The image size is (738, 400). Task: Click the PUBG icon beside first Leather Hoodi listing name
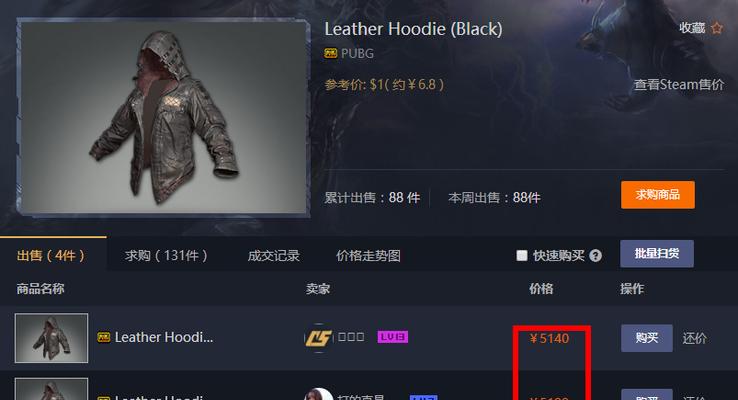click(x=104, y=337)
